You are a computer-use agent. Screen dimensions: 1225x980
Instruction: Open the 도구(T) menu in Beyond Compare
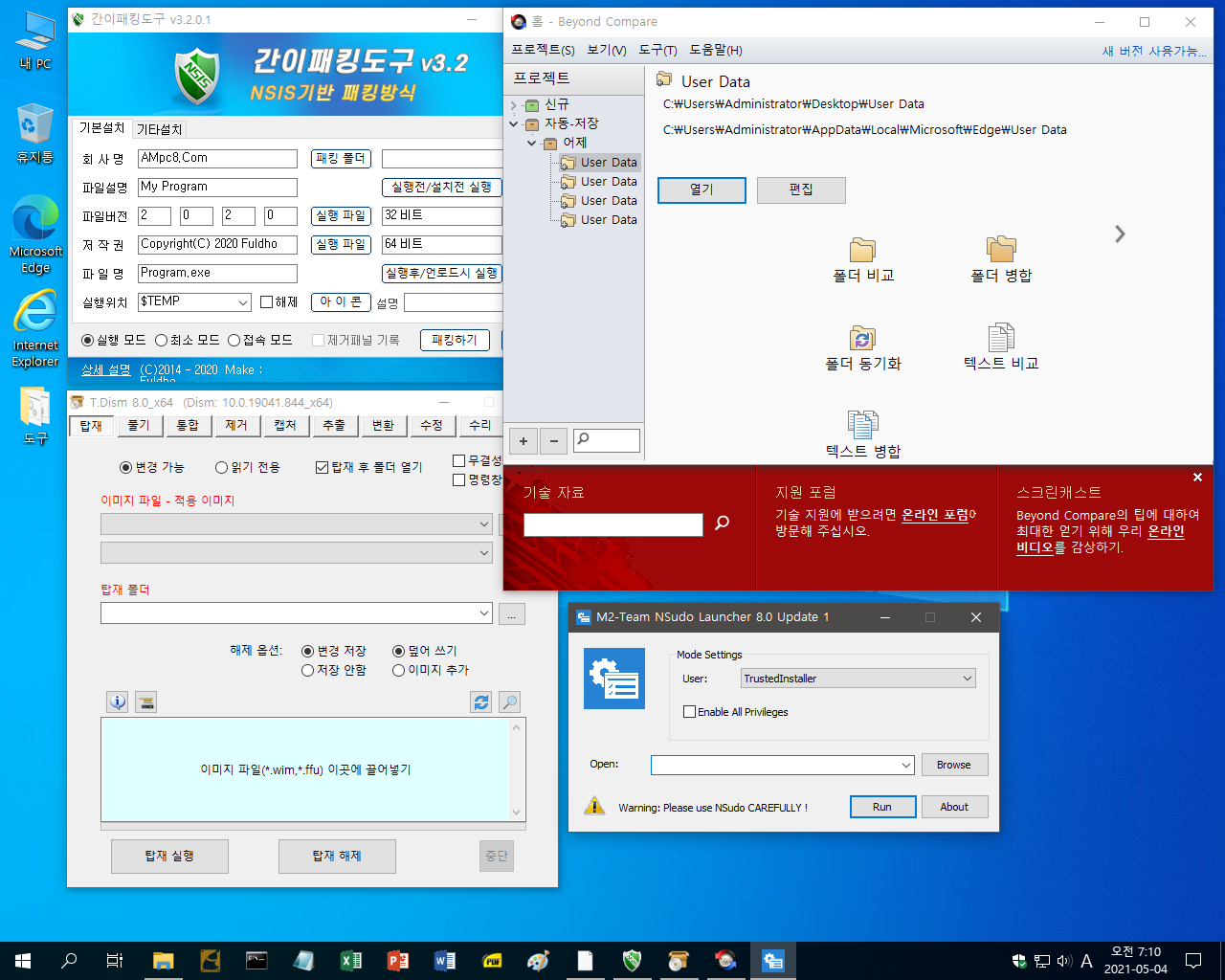pos(657,50)
